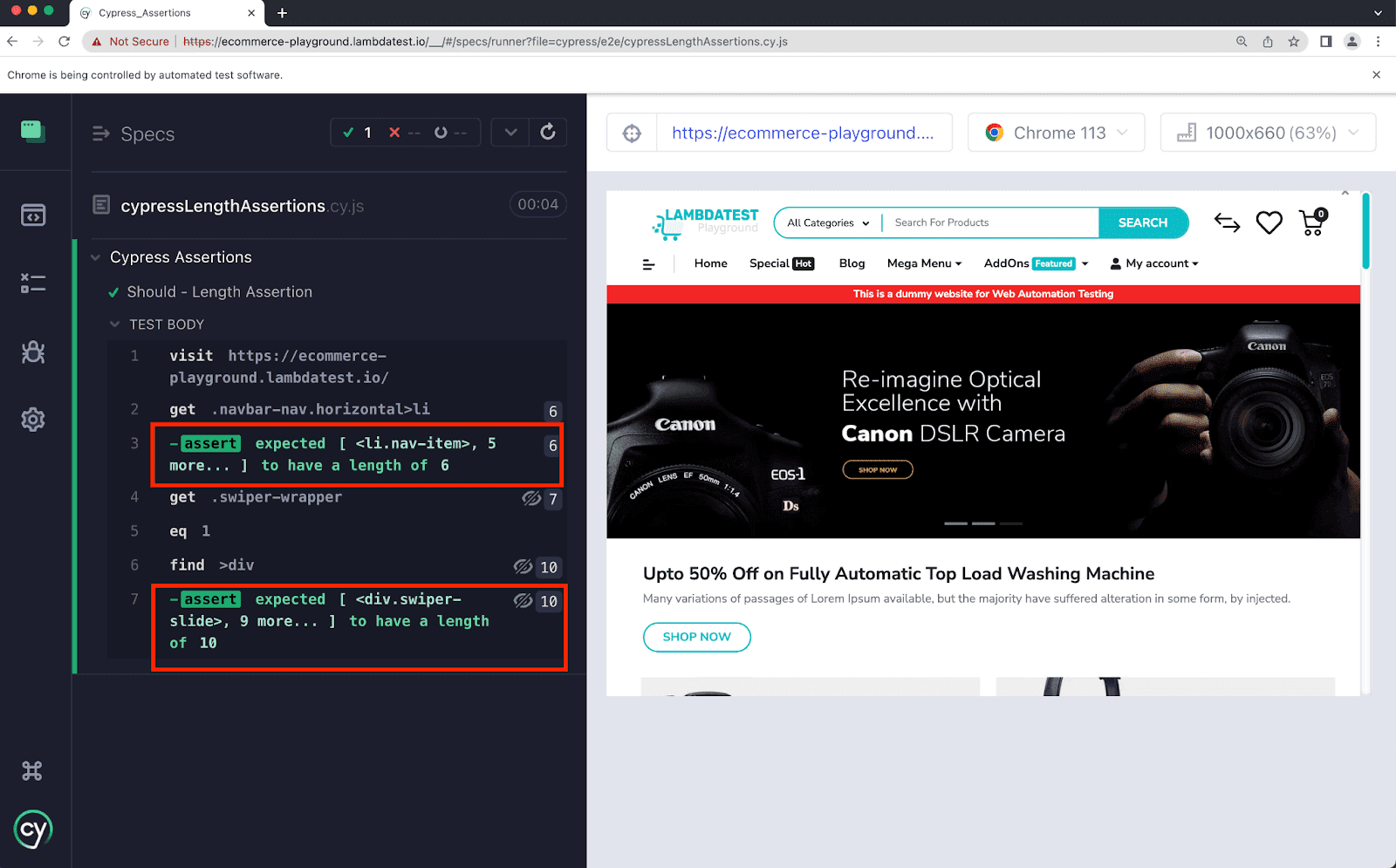Open the Debug panel from the Cypress sidebar
Viewport: 1396px width, 868px height.
click(33, 352)
